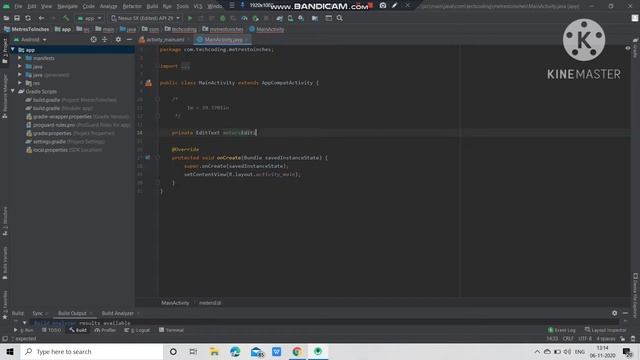The image size is (640, 360).
Task: Open Project Structure icon in toolbar
Action: [315, 18]
